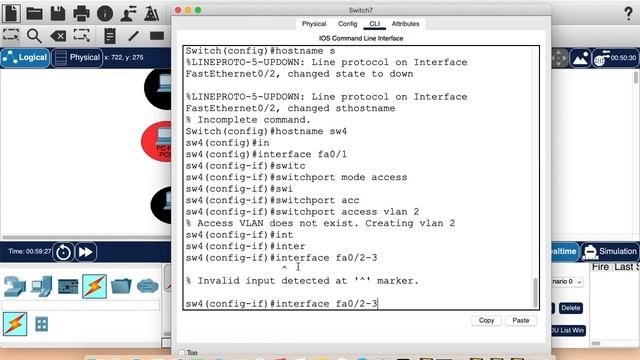Image resolution: width=640 pixels, height=360 pixels.
Task: Open a file with the folder icon
Action: 35,13
